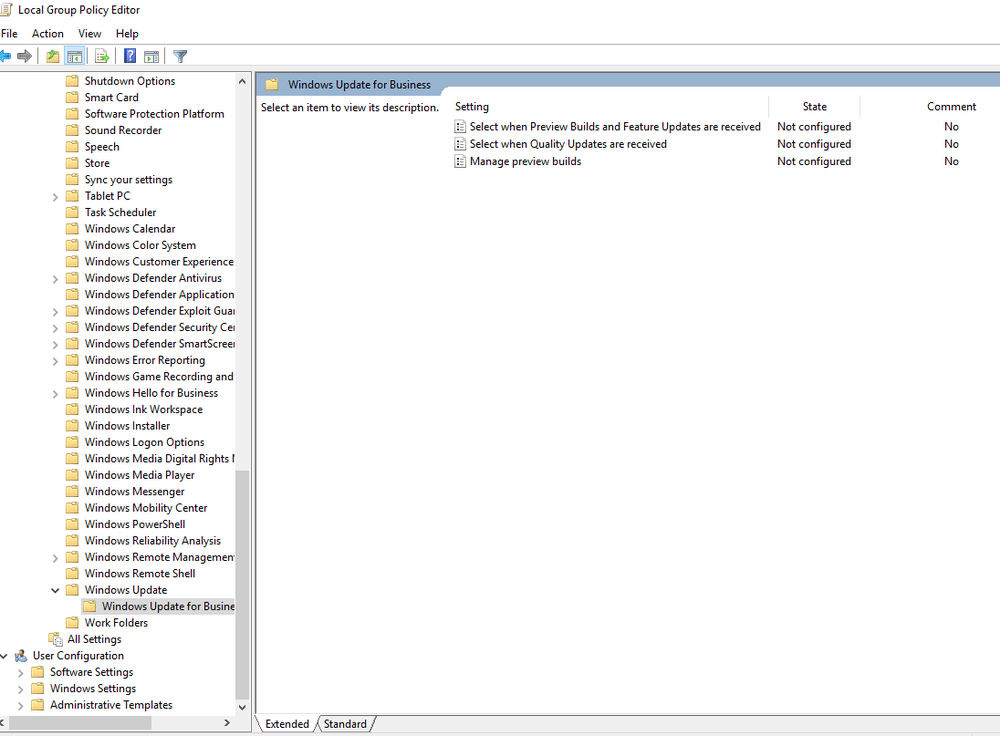Screen dimensions: 1000x736
Task: Open the Help menu
Action: 127,33
